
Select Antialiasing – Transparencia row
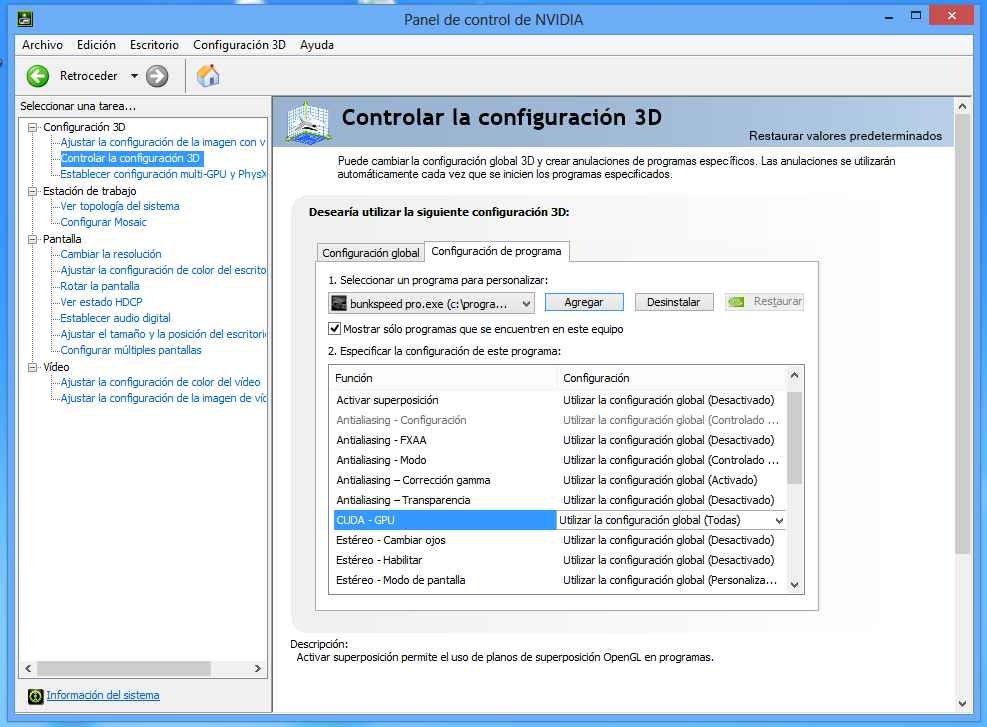[x=558, y=500]
